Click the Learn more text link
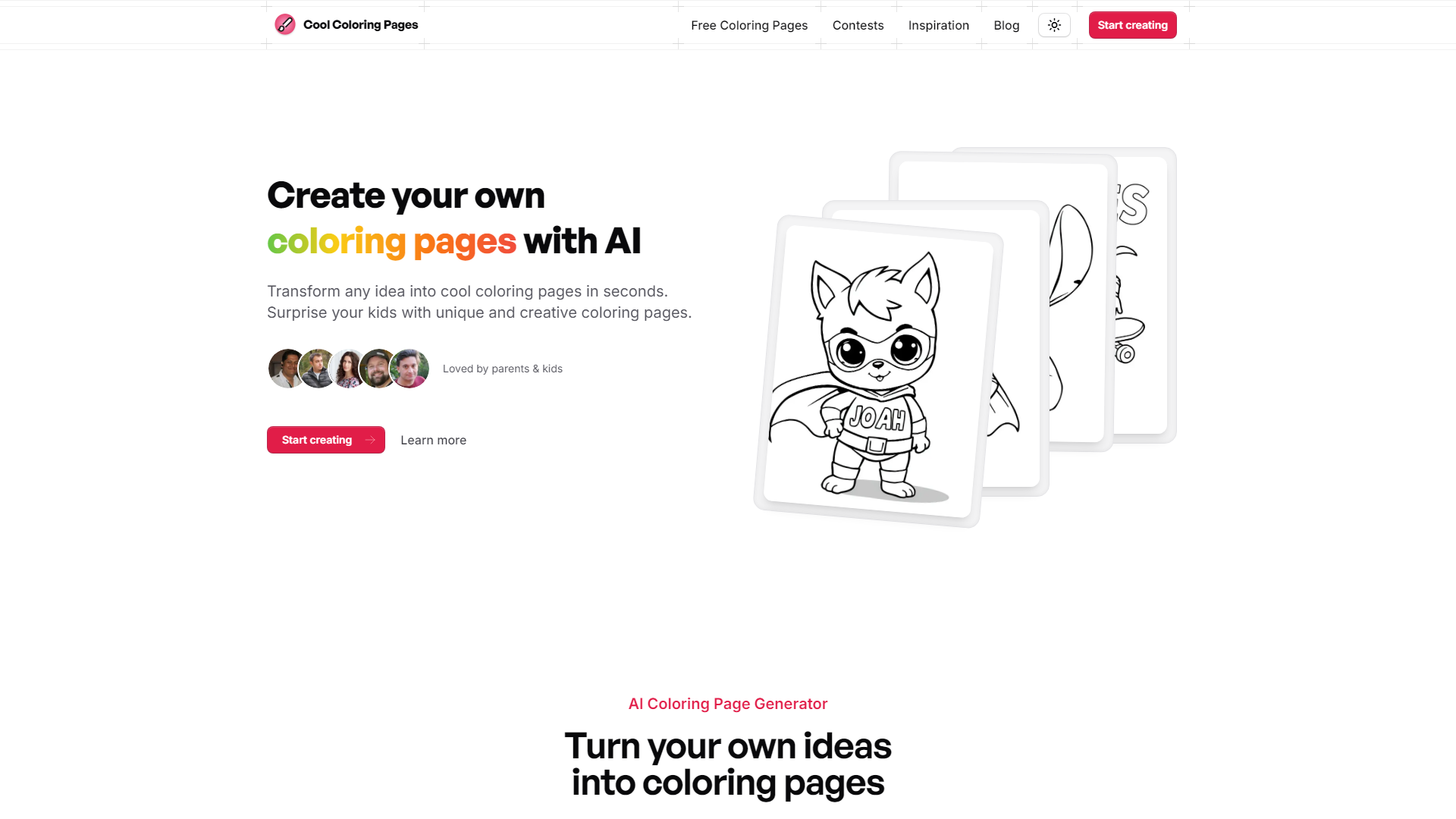The image size is (1456, 819). coord(433,440)
